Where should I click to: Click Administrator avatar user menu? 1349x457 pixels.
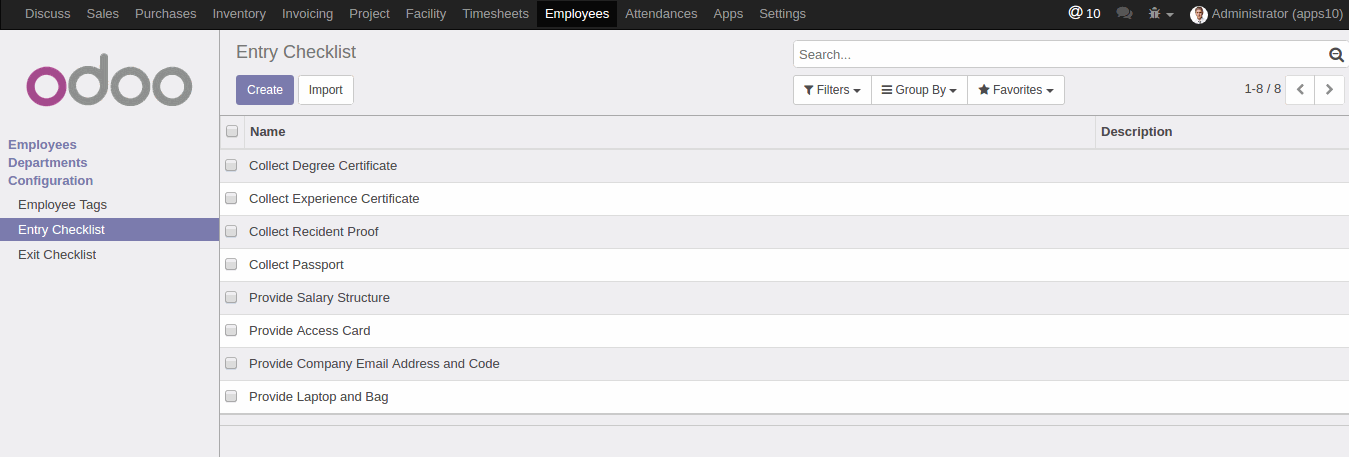click(1266, 14)
